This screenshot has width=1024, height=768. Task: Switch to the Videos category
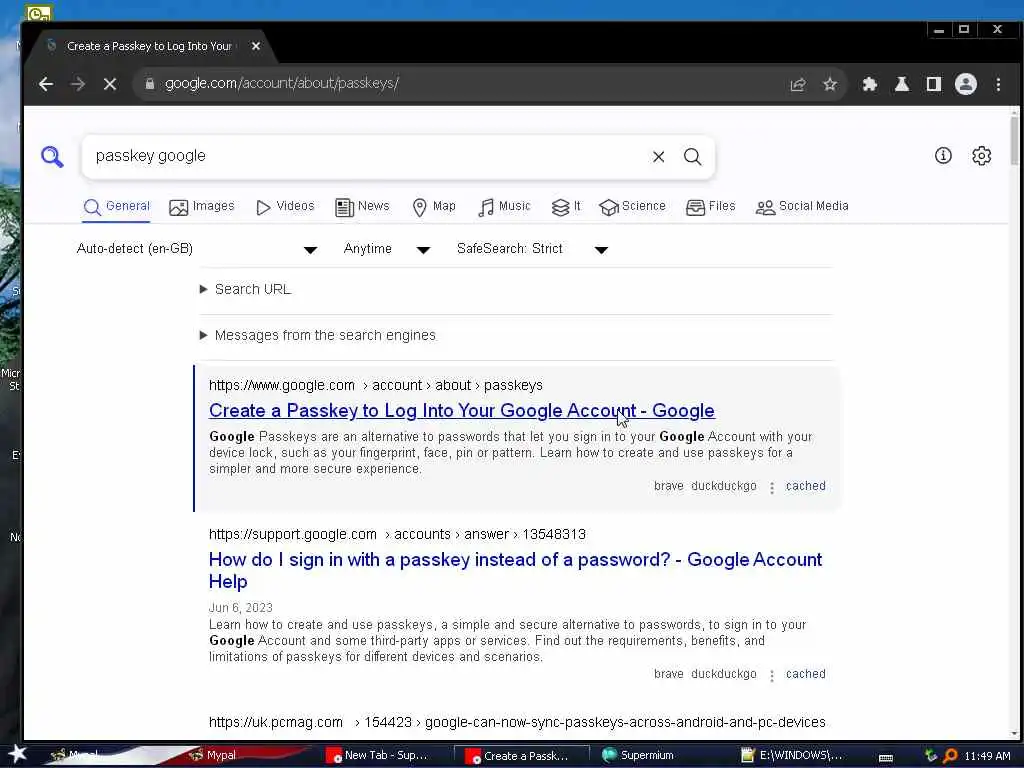point(285,206)
